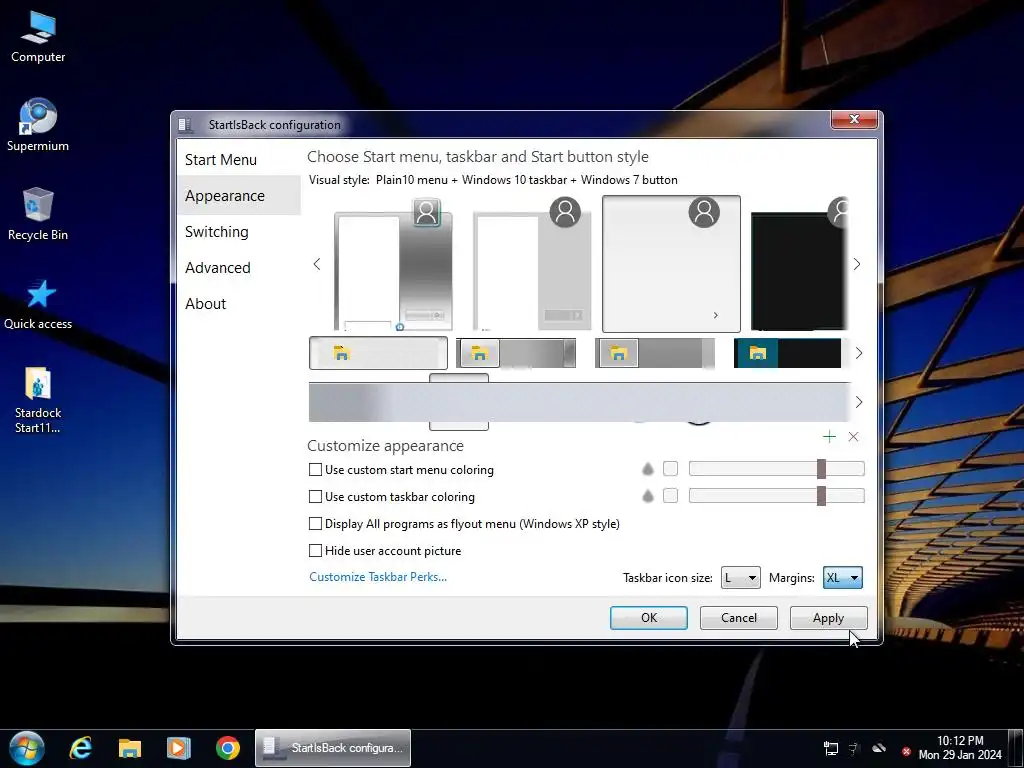Open the Quick access star icon
Screen dimensions: 1024x768
coord(38,304)
